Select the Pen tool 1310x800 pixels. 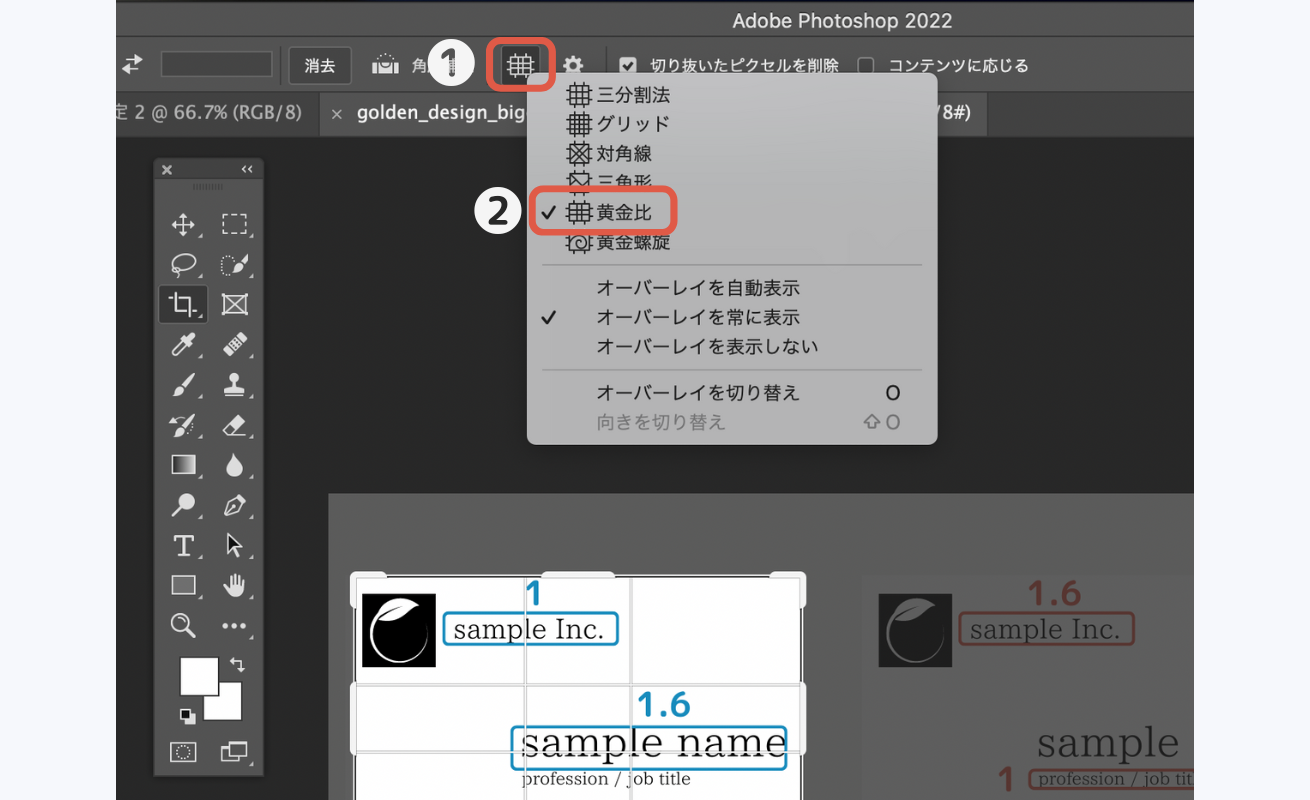pos(234,505)
